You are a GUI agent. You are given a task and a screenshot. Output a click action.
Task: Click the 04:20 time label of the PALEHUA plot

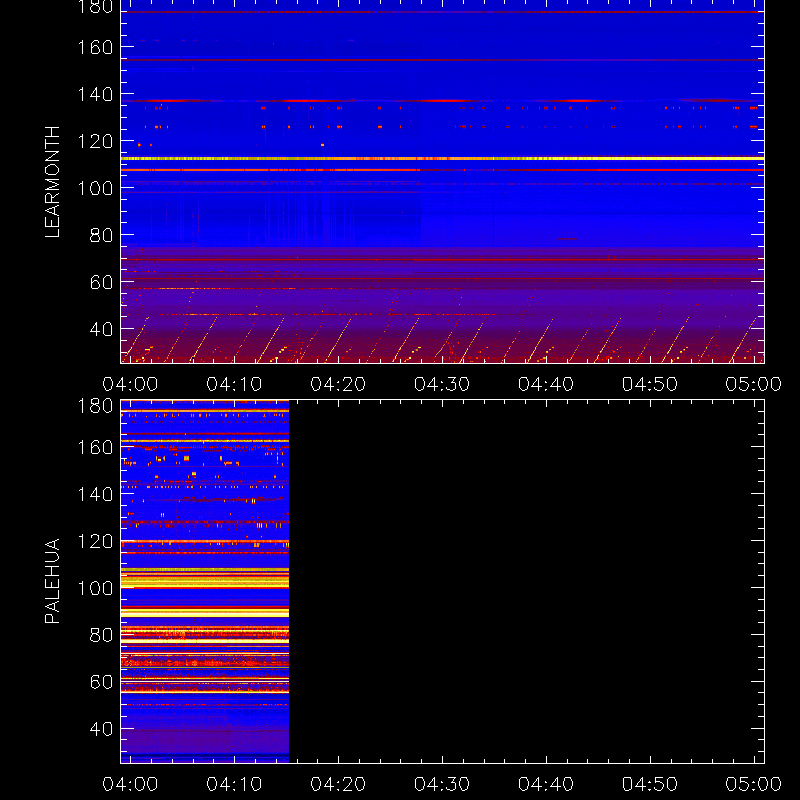coord(338,784)
